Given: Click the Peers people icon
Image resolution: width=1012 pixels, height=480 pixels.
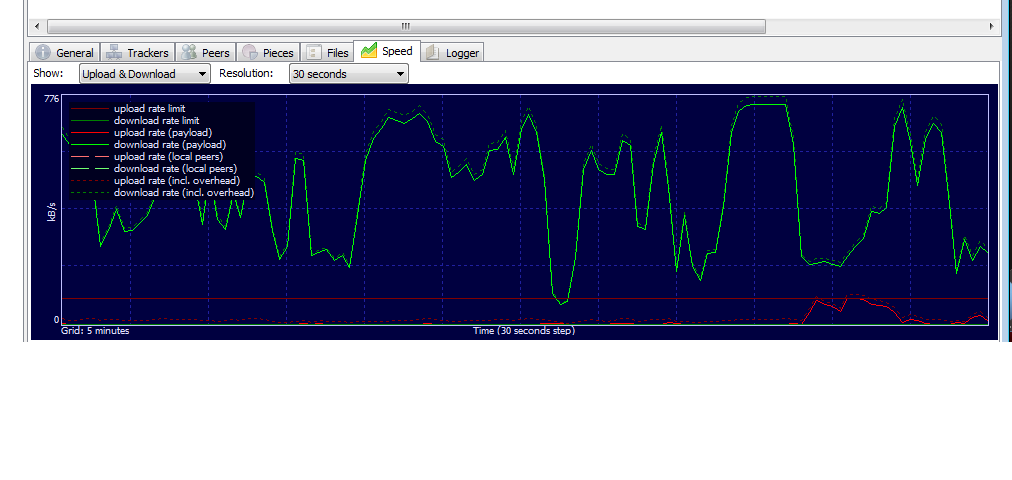Looking at the screenshot, I should (189, 52).
